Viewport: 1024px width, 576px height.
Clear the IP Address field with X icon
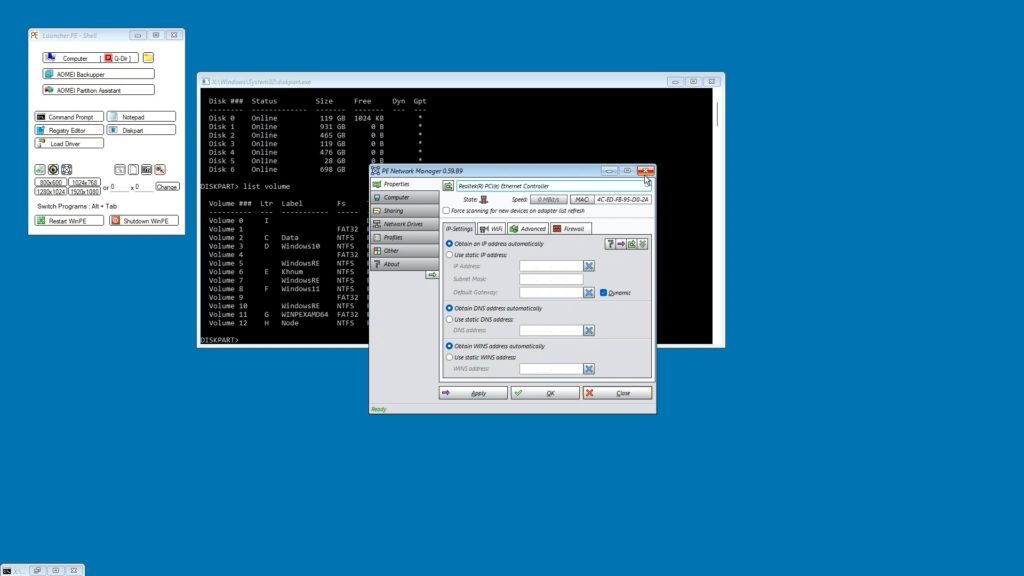589,266
